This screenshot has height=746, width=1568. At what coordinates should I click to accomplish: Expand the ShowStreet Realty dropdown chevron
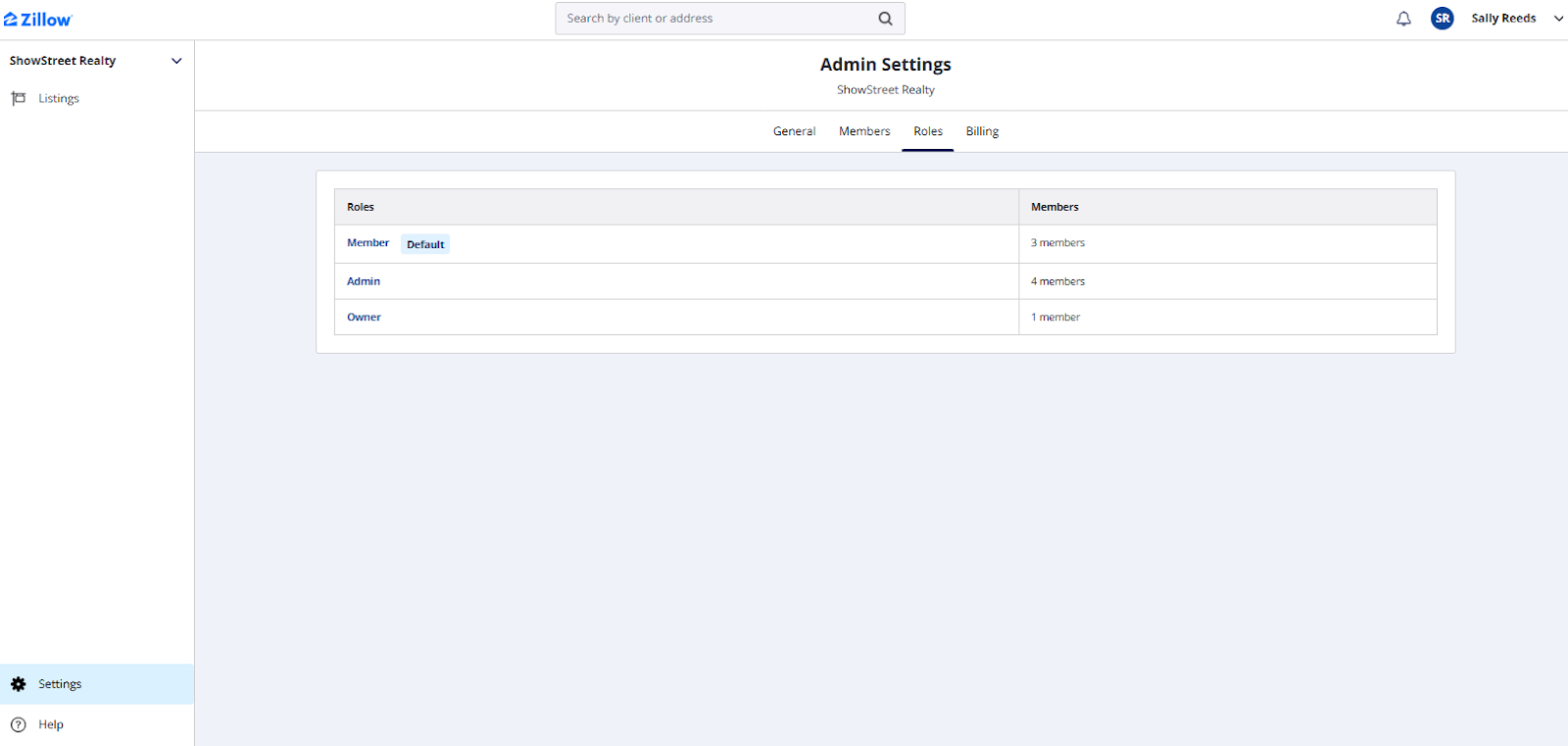pyautogui.click(x=176, y=61)
